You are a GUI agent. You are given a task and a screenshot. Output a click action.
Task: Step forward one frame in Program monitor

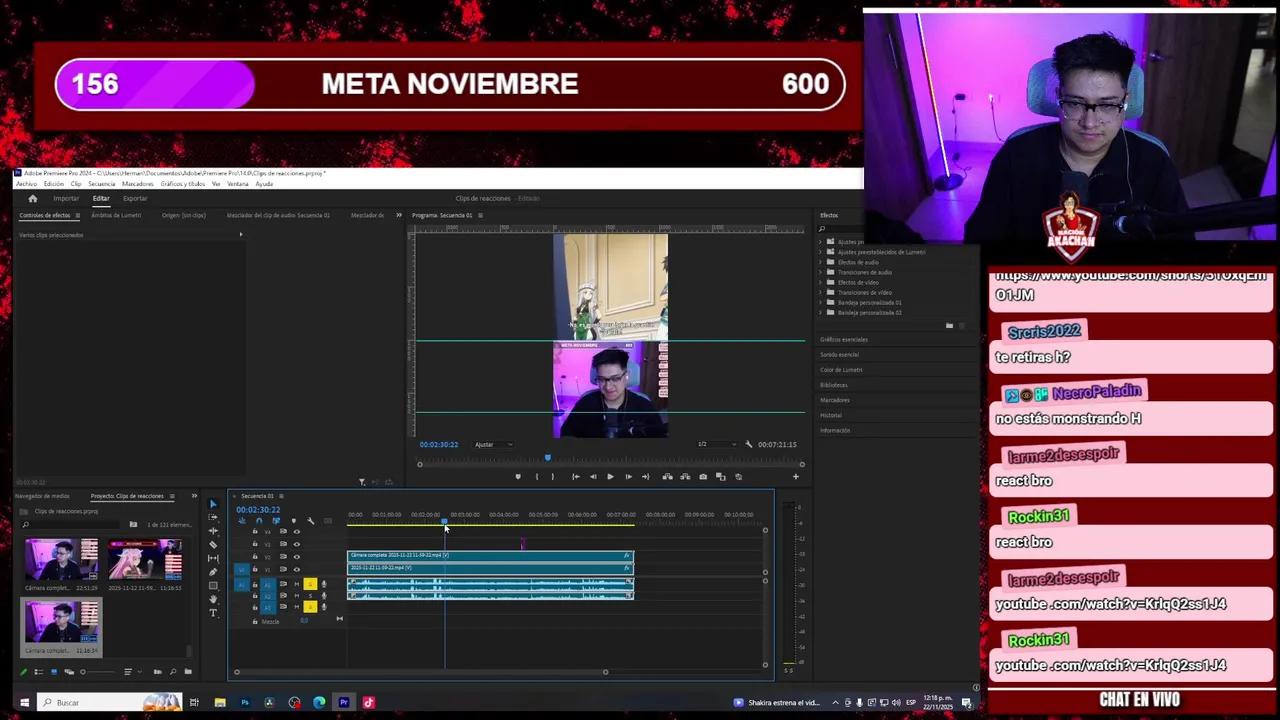point(629,476)
